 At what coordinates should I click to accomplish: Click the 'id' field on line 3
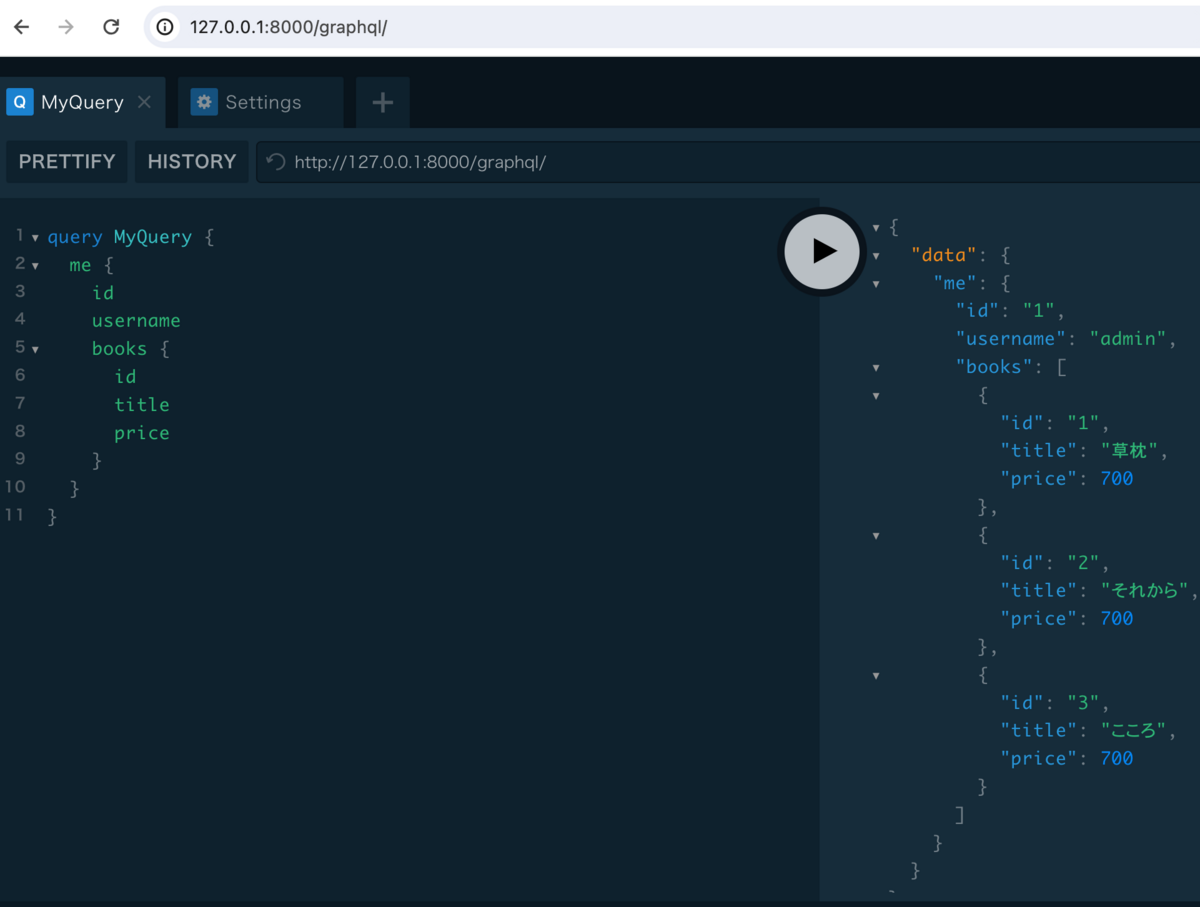[x=103, y=293]
